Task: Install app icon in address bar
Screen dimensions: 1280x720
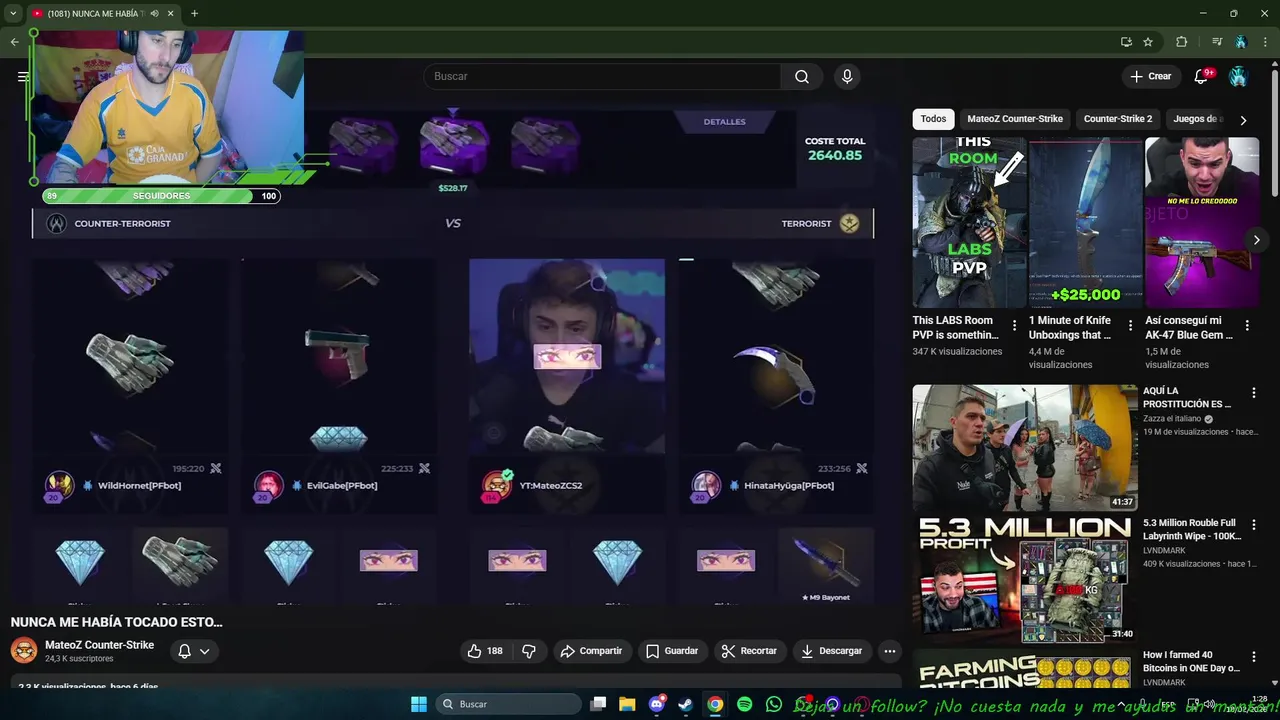Action: (1126, 42)
